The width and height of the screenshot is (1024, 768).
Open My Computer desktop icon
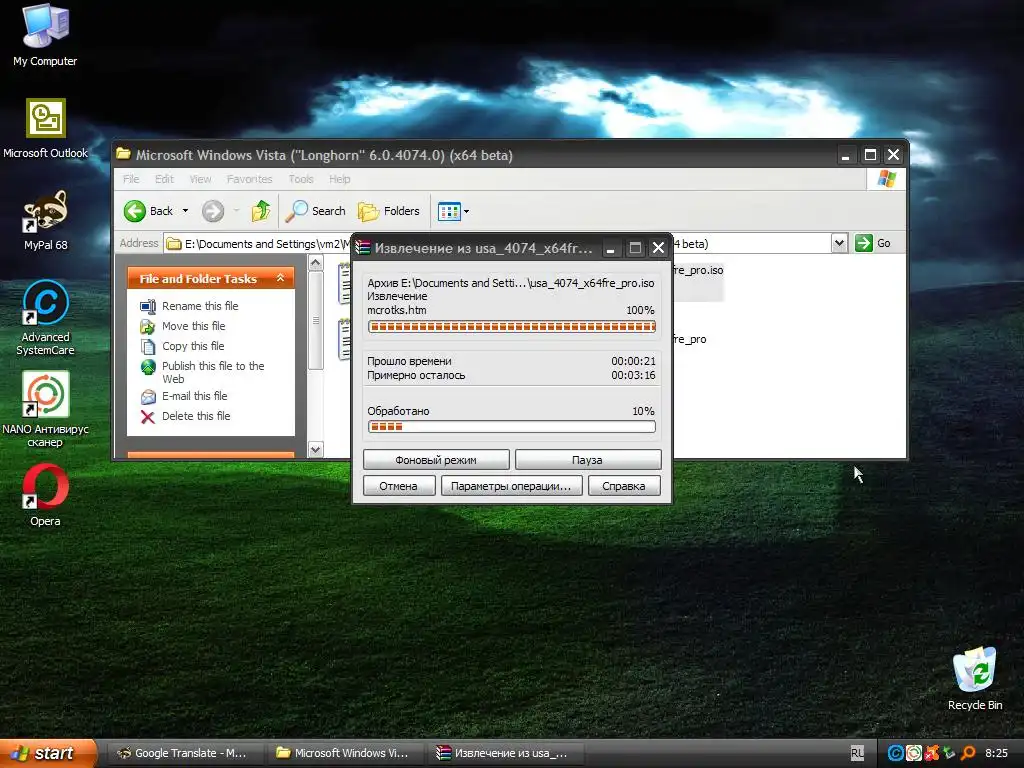pos(45,35)
